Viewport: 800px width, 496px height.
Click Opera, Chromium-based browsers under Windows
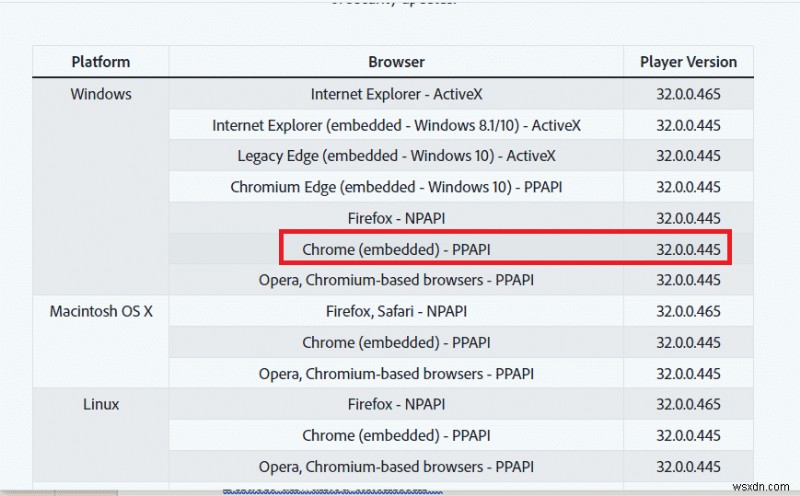[396, 279]
